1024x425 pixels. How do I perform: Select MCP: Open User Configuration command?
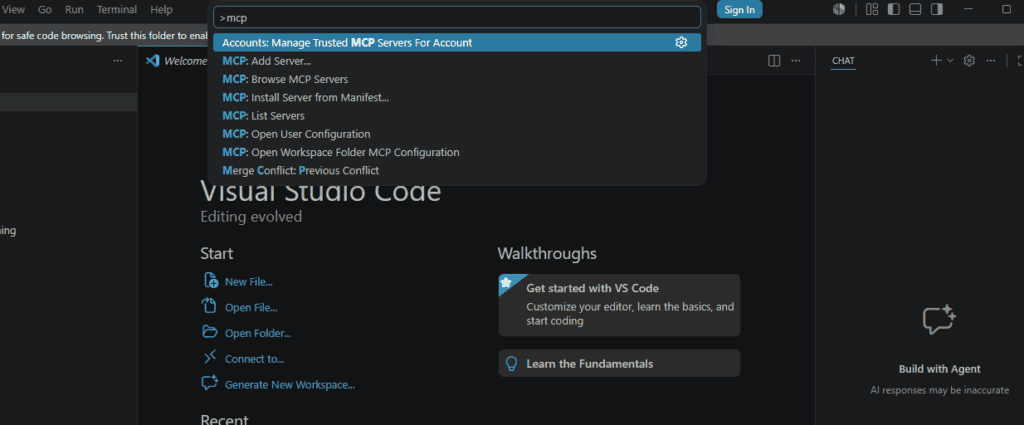pyautogui.click(x=456, y=134)
